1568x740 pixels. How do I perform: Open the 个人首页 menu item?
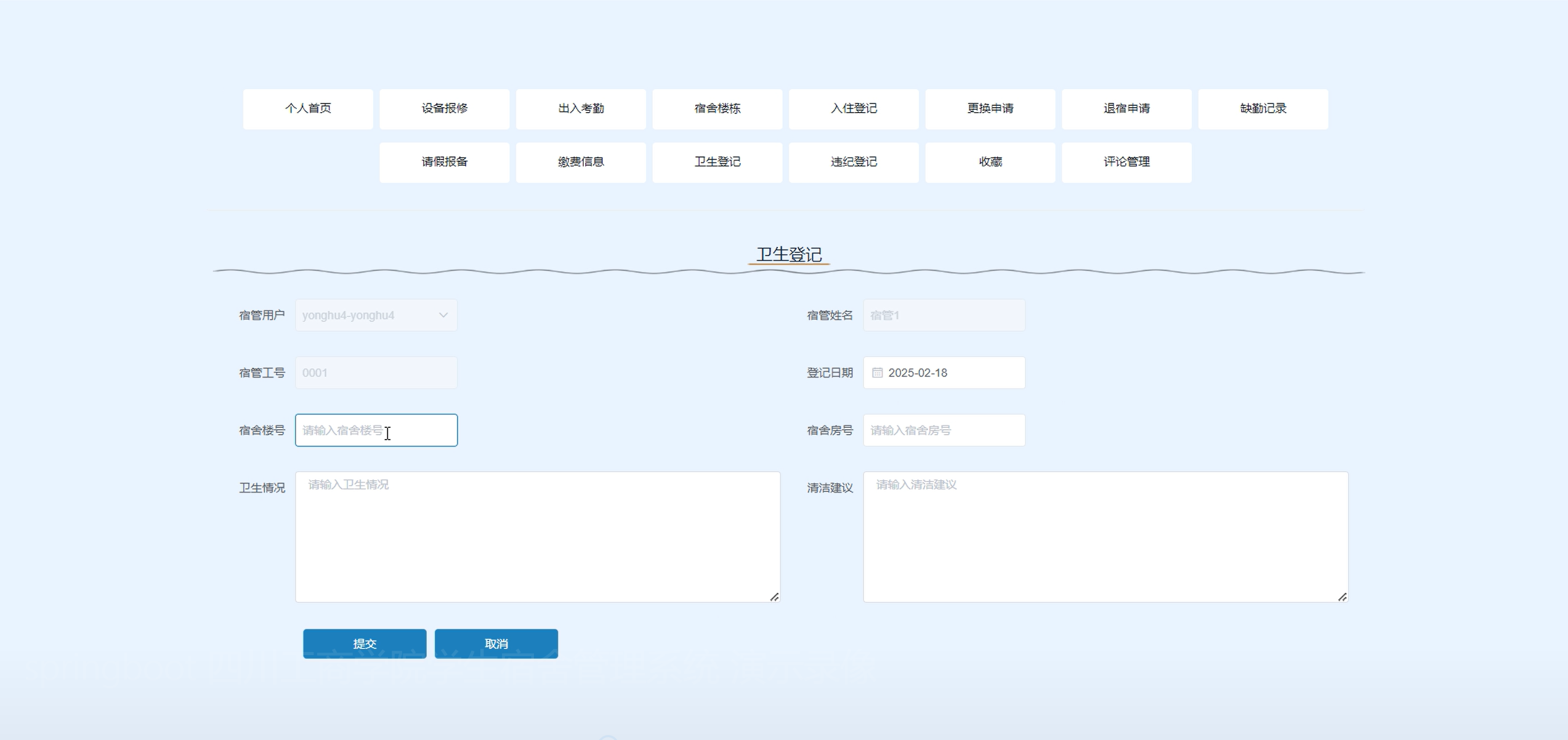coord(308,109)
